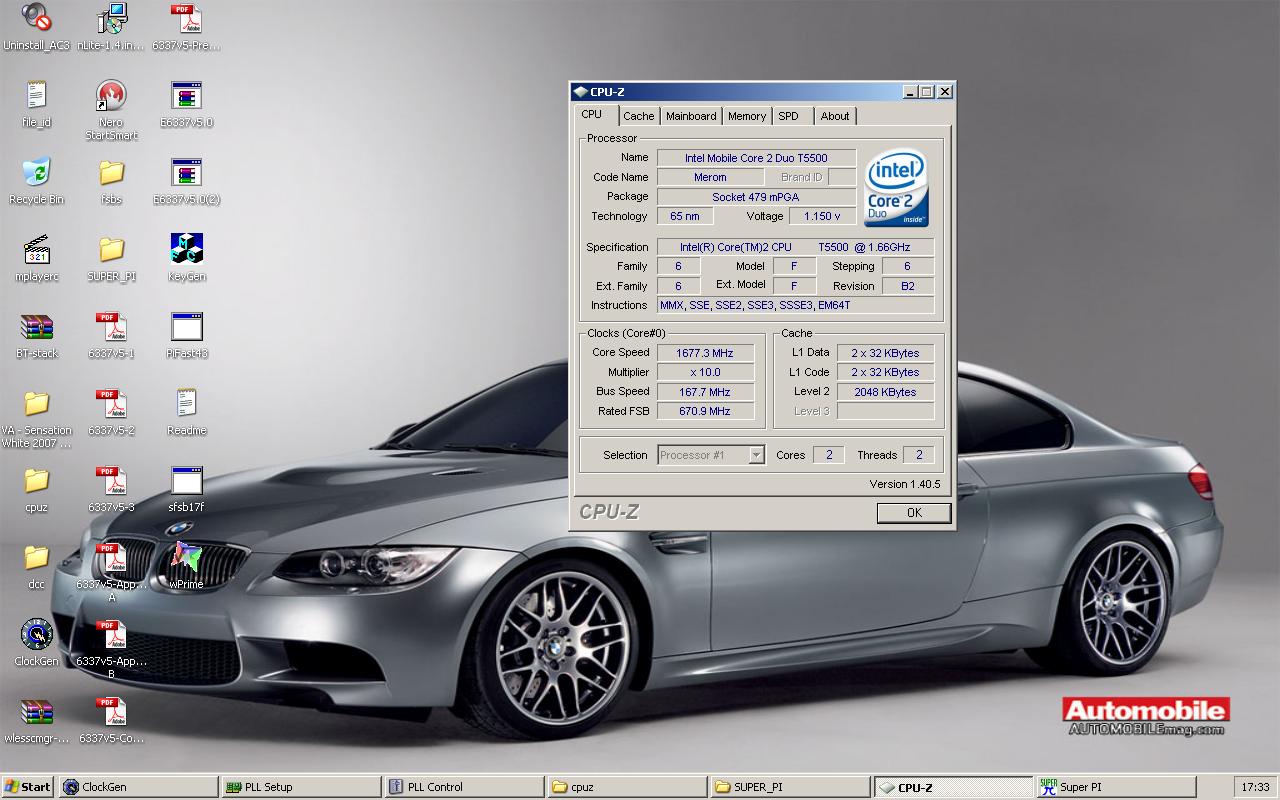Open the 6337v5-2 PDF icon
This screenshot has width=1280, height=800.
click(112, 403)
